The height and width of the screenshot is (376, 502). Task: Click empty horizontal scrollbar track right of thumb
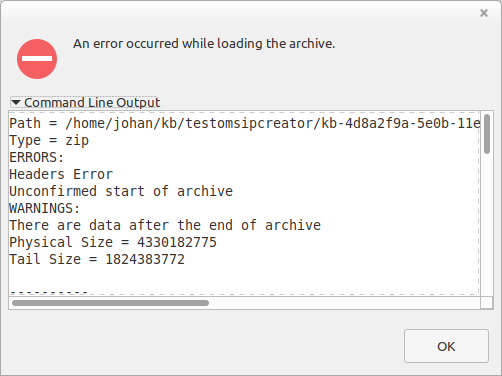click(x=343, y=303)
